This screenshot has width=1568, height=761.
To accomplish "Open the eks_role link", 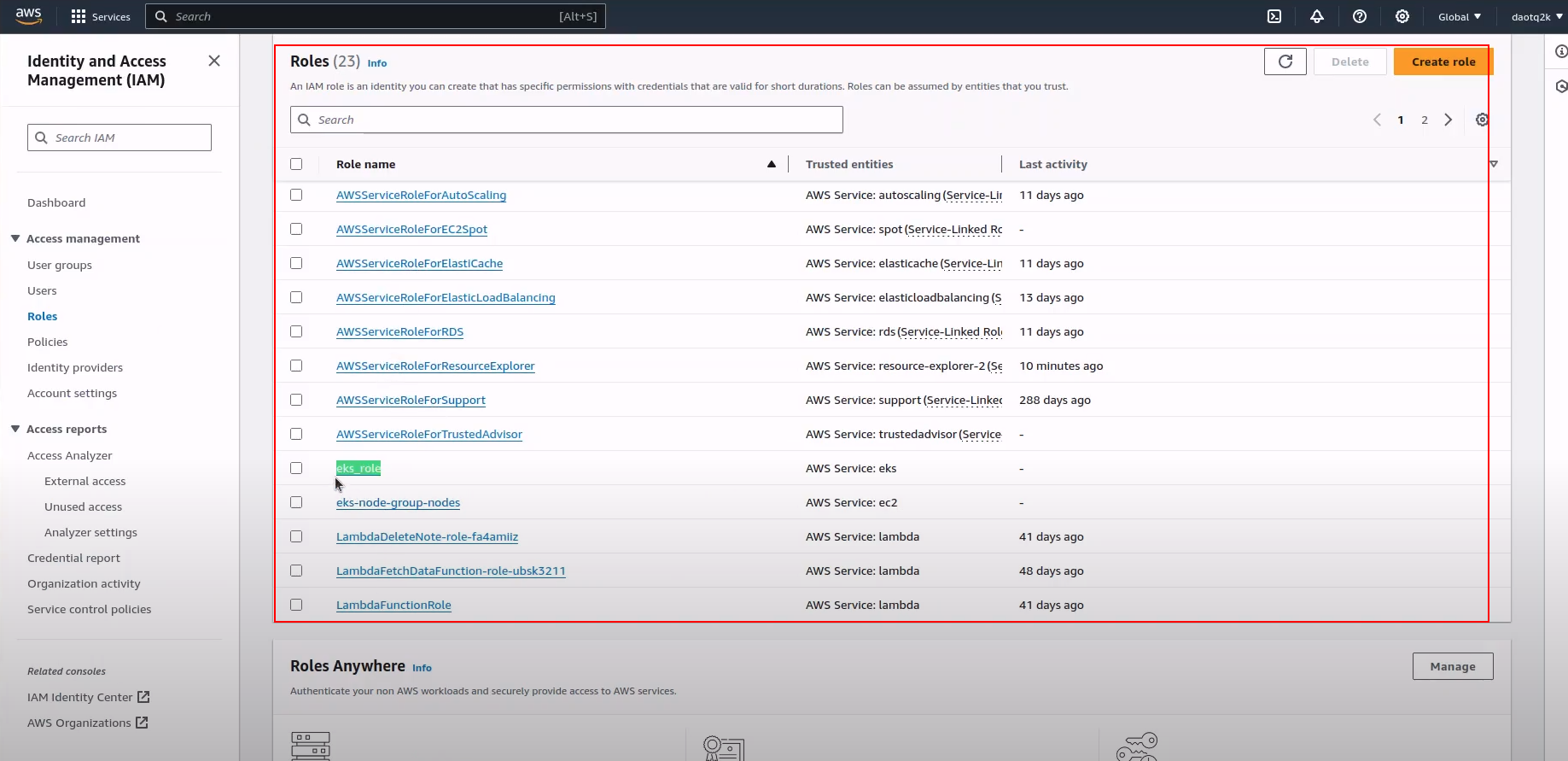I will point(358,468).
